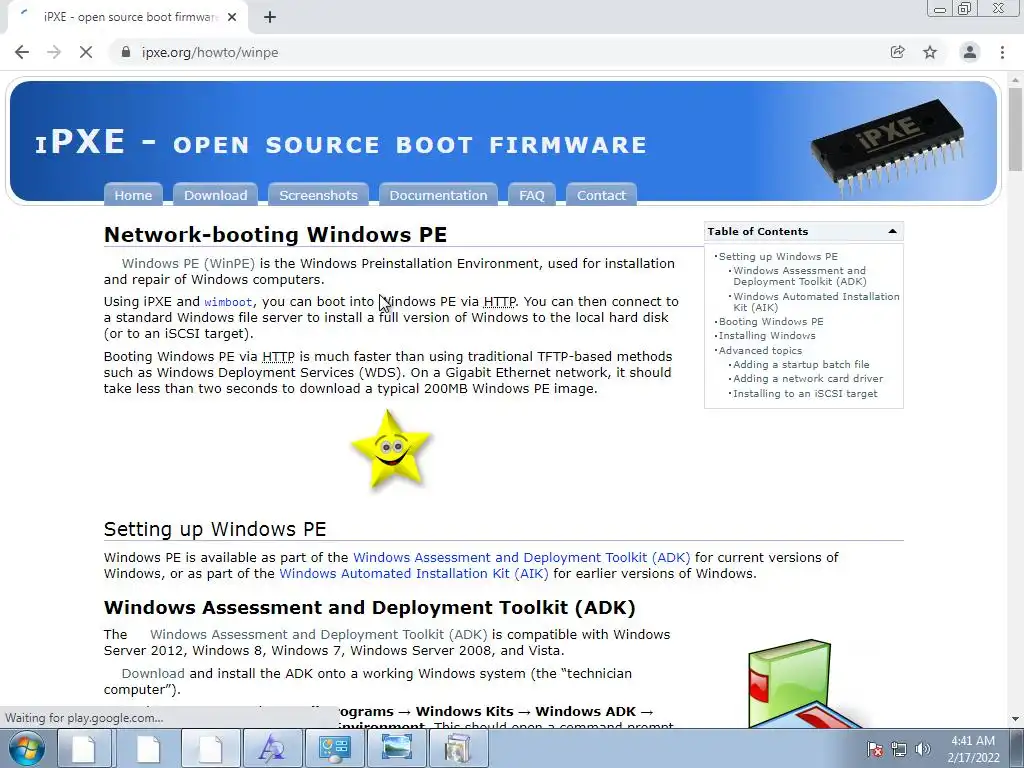Select the iPXE open source boot firmware tab
The image size is (1024, 768).
point(127,17)
